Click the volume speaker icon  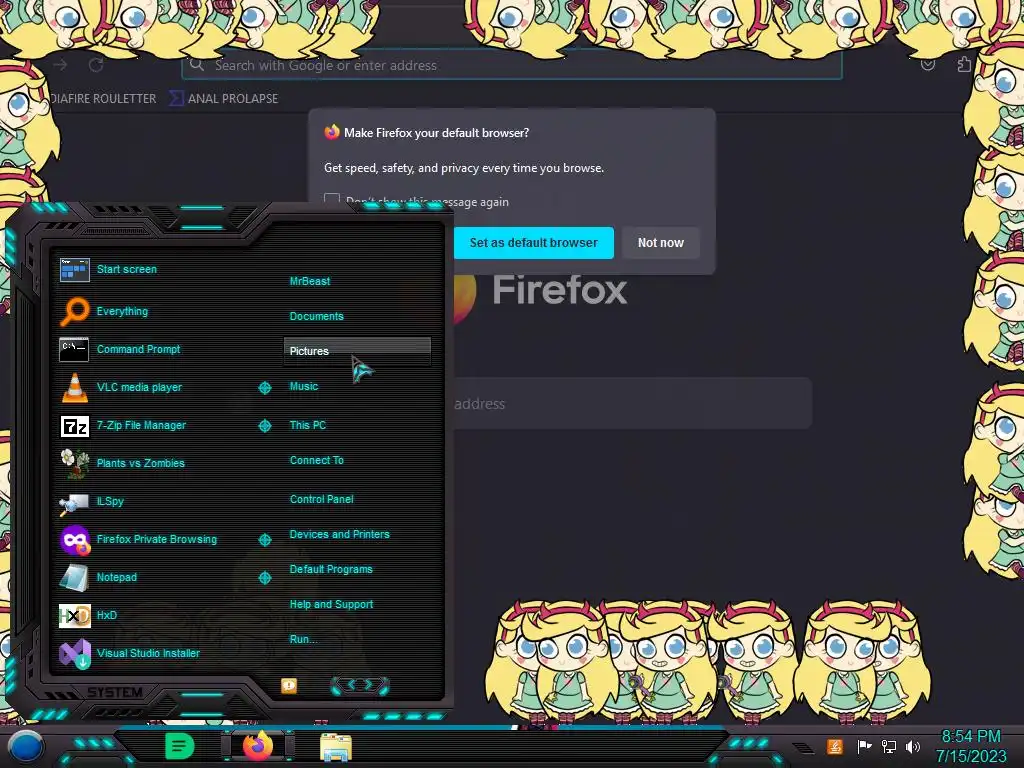click(913, 746)
